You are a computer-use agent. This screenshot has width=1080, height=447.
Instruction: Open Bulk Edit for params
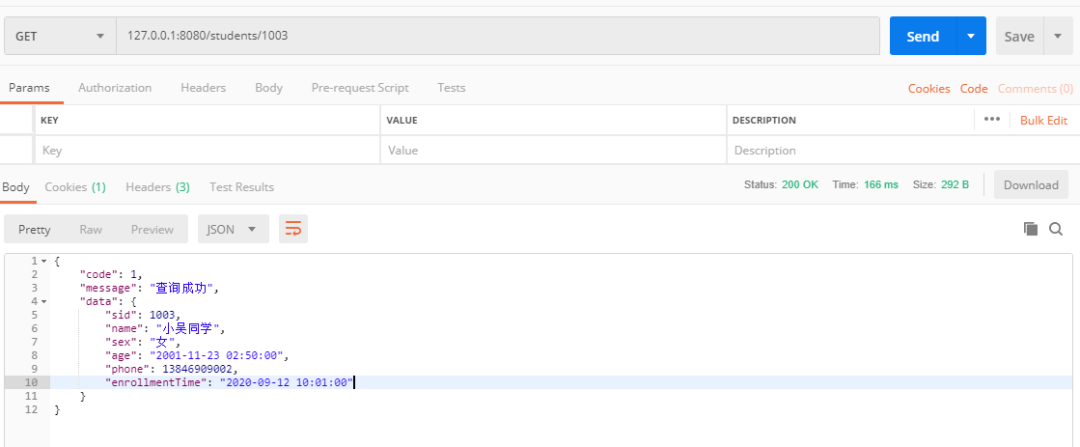point(1043,120)
